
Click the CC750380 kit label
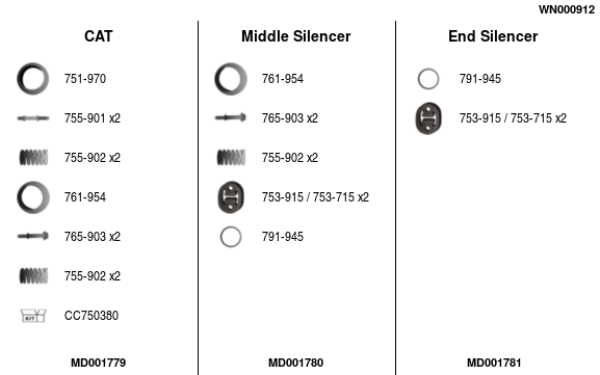91,316
